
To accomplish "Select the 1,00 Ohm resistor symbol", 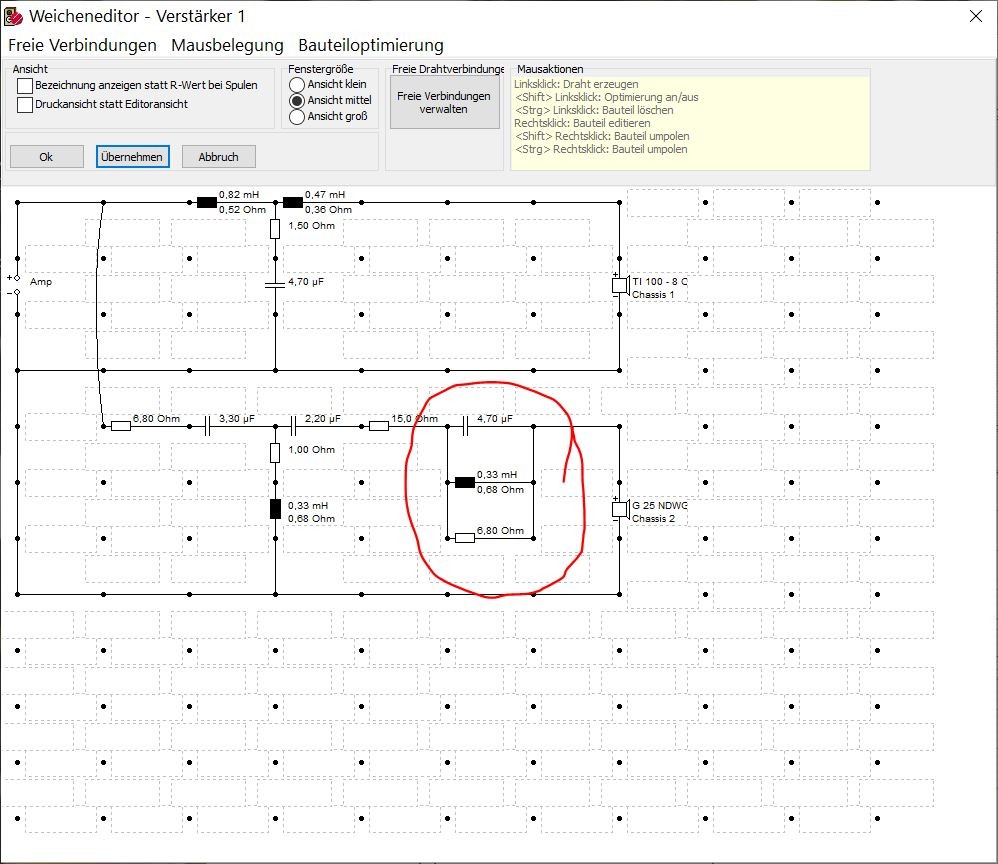I will (x=275, y=453).
